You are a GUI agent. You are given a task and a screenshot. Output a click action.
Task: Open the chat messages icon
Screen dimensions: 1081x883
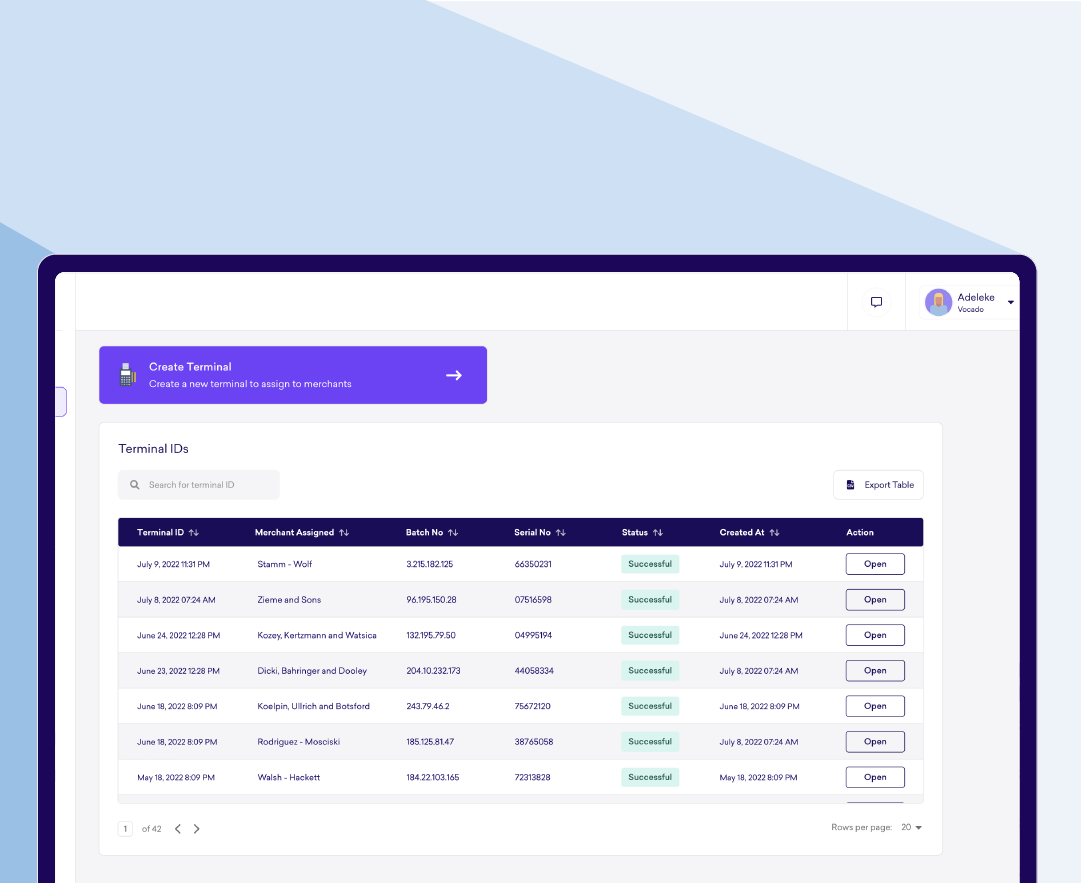coord(876,302)
